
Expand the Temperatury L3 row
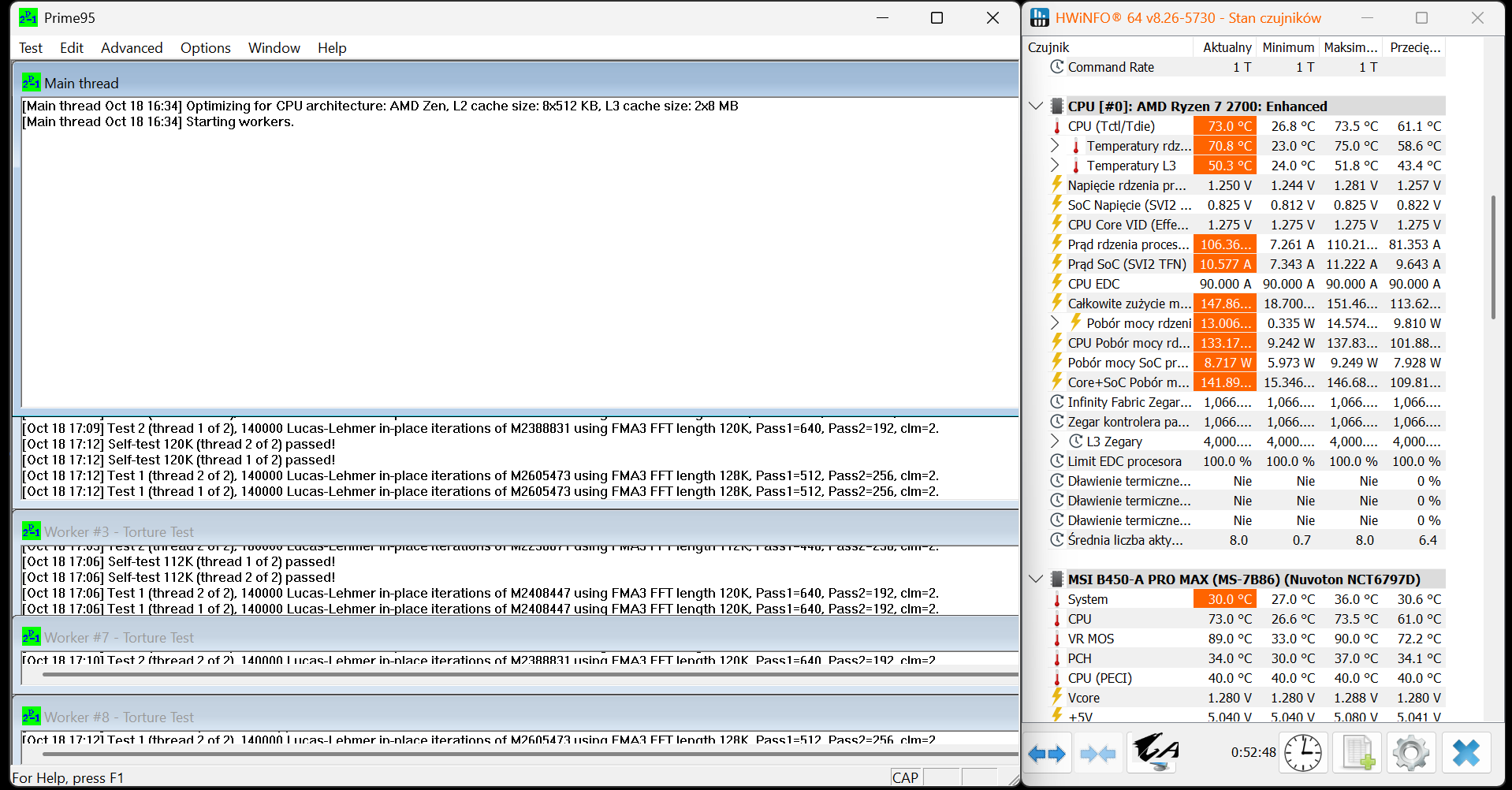pos(1055,166)
